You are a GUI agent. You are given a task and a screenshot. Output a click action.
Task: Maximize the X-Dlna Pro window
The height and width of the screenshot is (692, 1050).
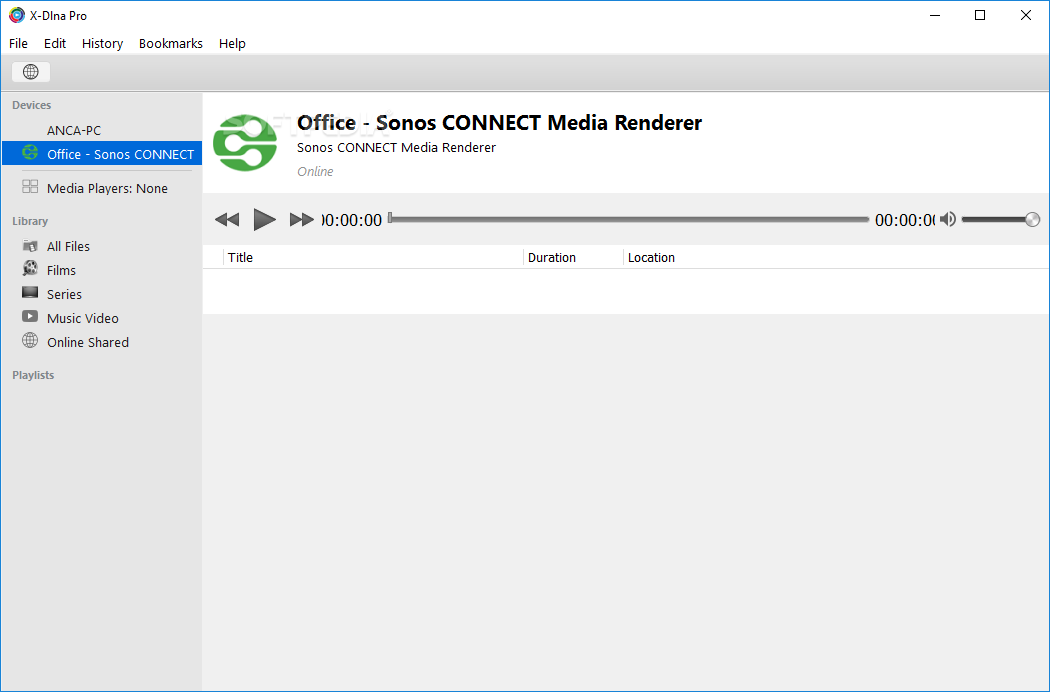(x=980, y=15)
